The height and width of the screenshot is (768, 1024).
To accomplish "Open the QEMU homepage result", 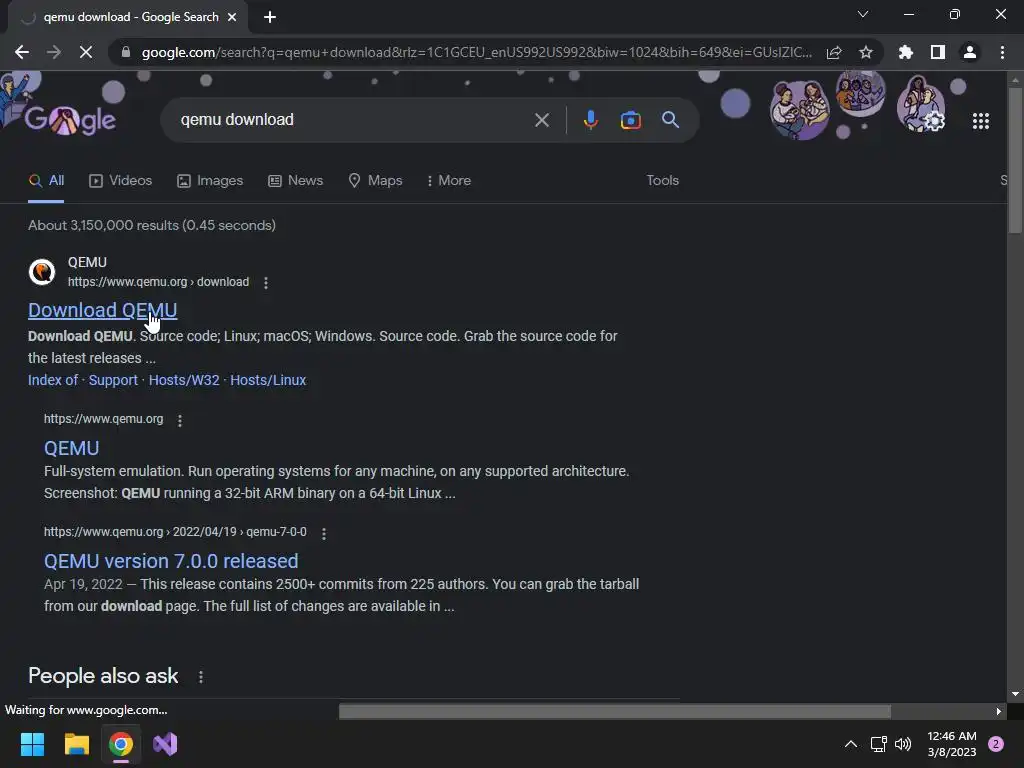I will point(71,449).
